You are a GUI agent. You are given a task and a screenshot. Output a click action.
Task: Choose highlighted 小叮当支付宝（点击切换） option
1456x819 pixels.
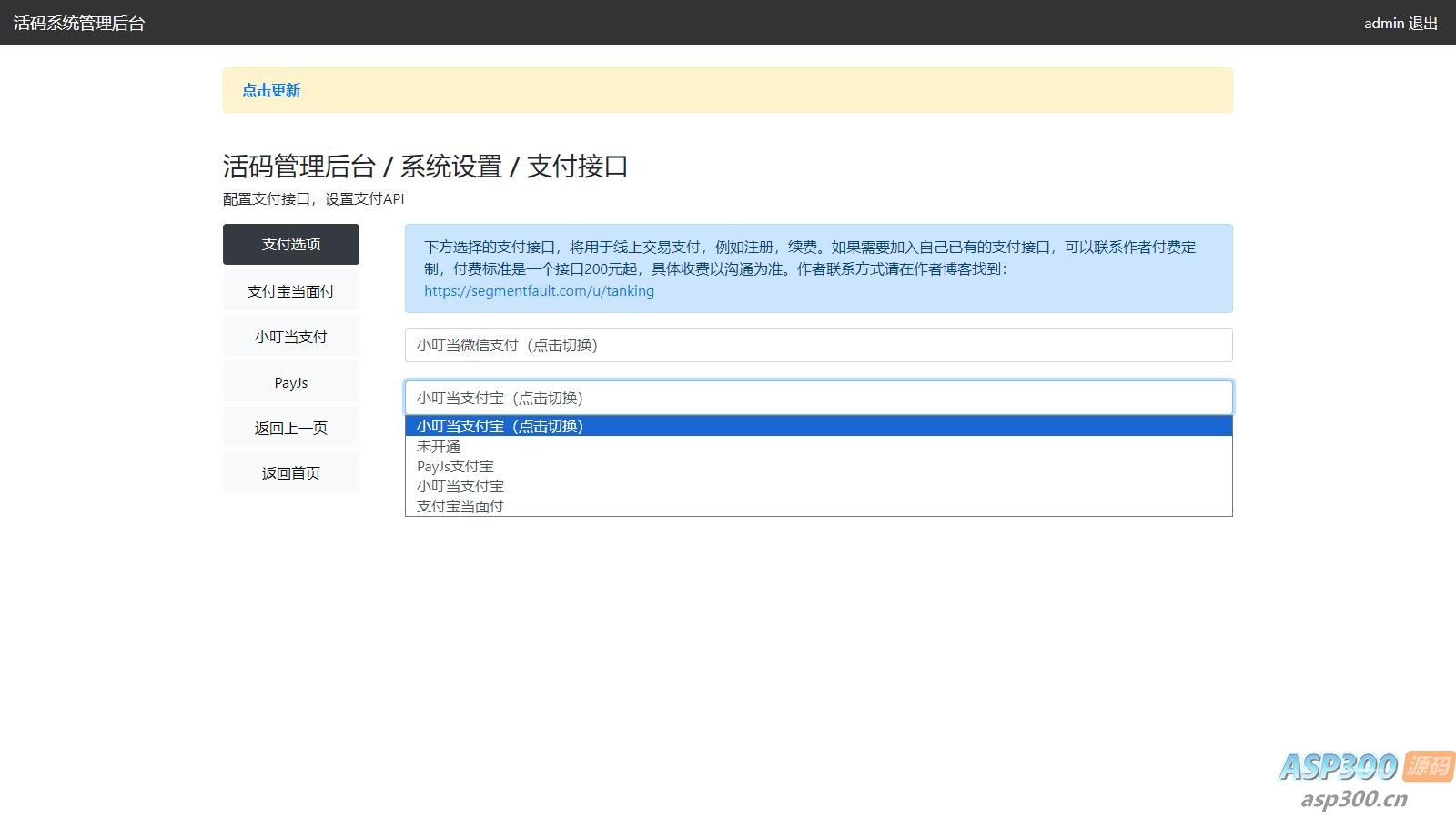tap(500, 426)
